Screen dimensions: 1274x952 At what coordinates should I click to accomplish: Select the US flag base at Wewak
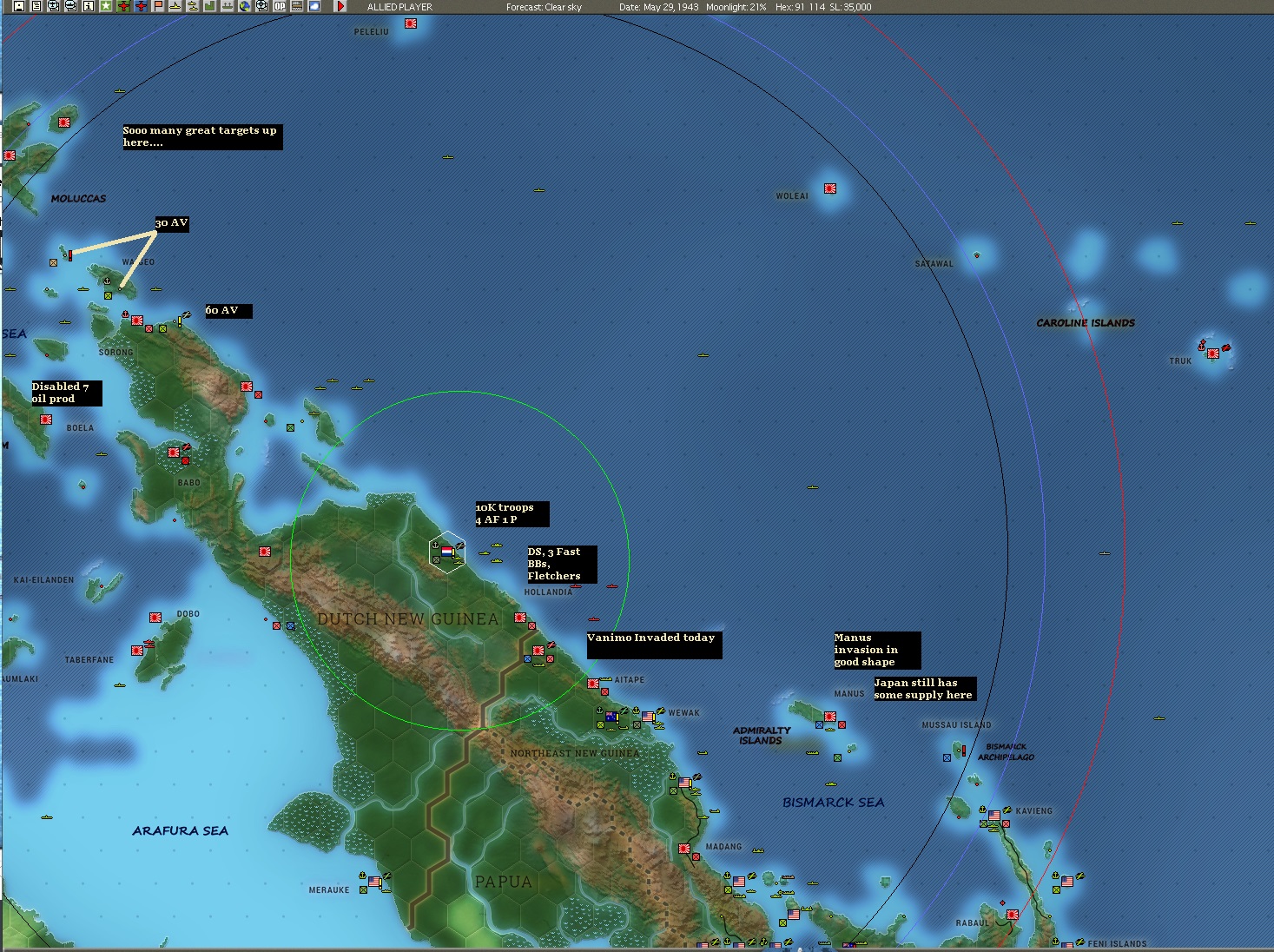coord(648,717)
